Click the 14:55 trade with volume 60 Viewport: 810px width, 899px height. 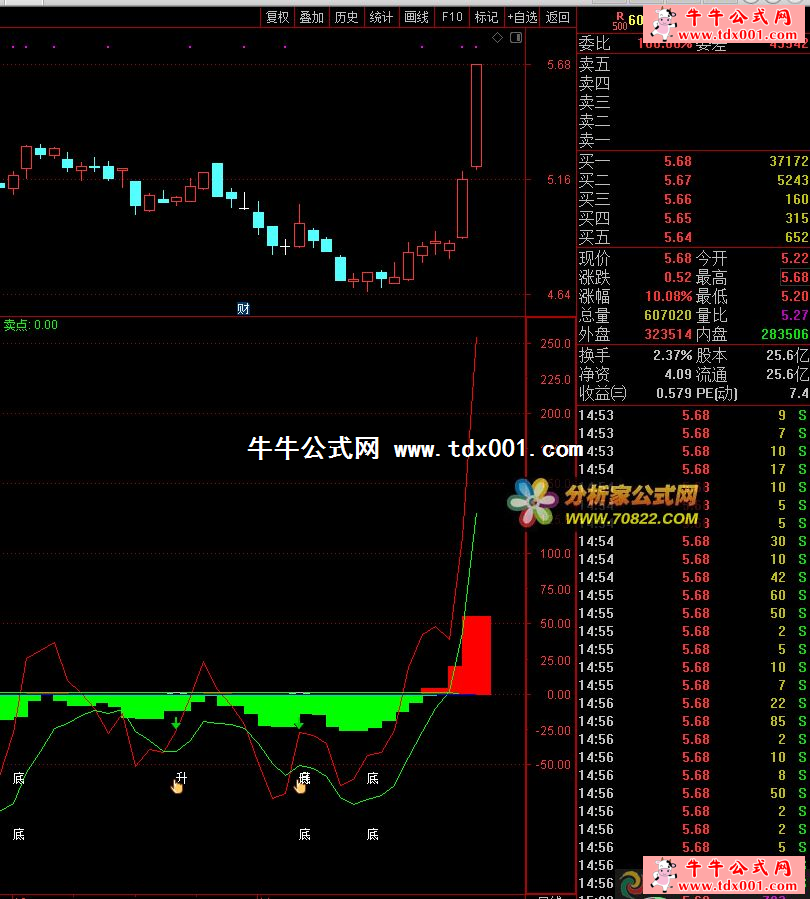click(693, 596)
